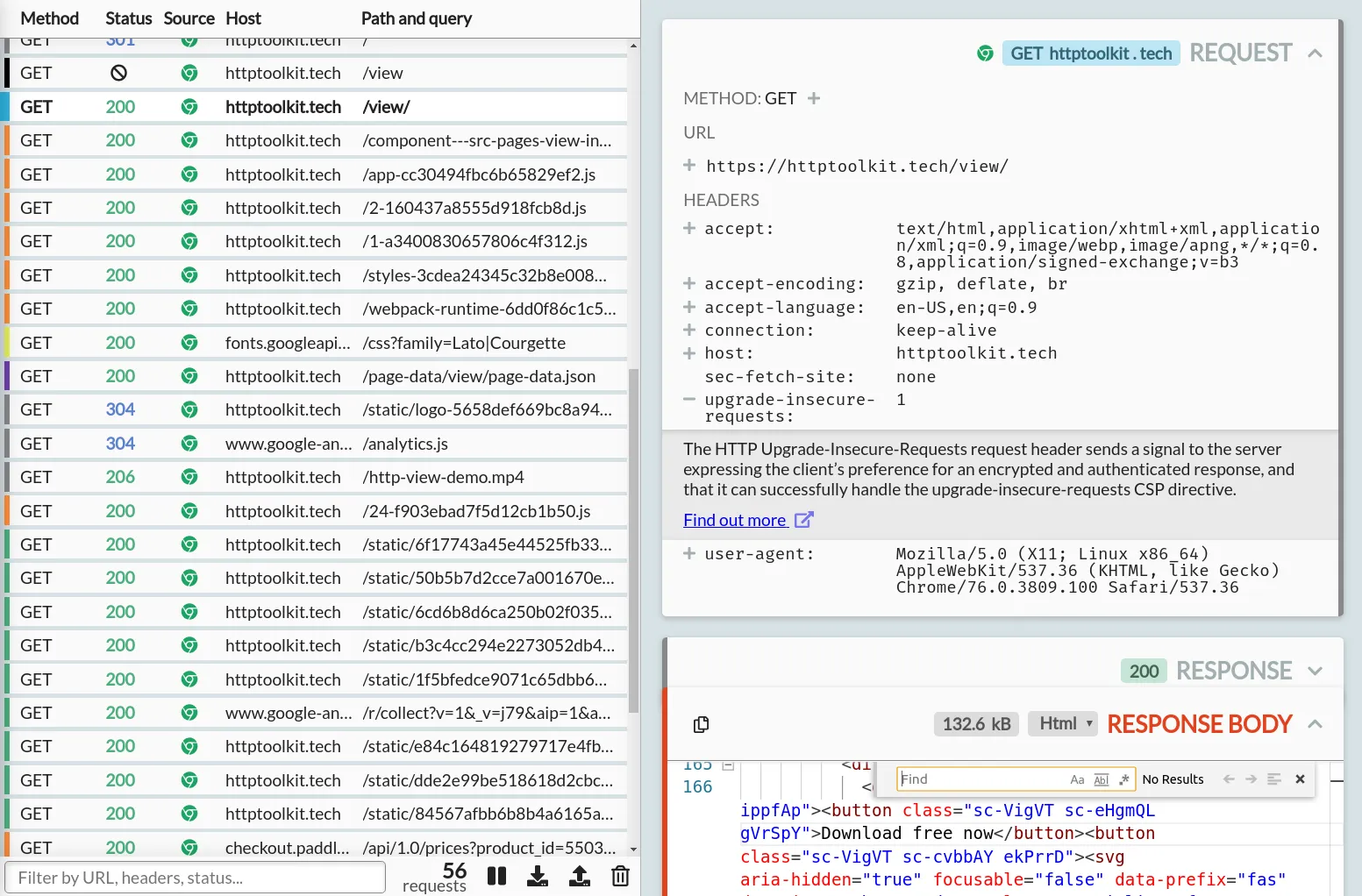The width and height of the screenshot is (1362, 896).
Task: Click the filter by URL input field
Action: [195, 877]
